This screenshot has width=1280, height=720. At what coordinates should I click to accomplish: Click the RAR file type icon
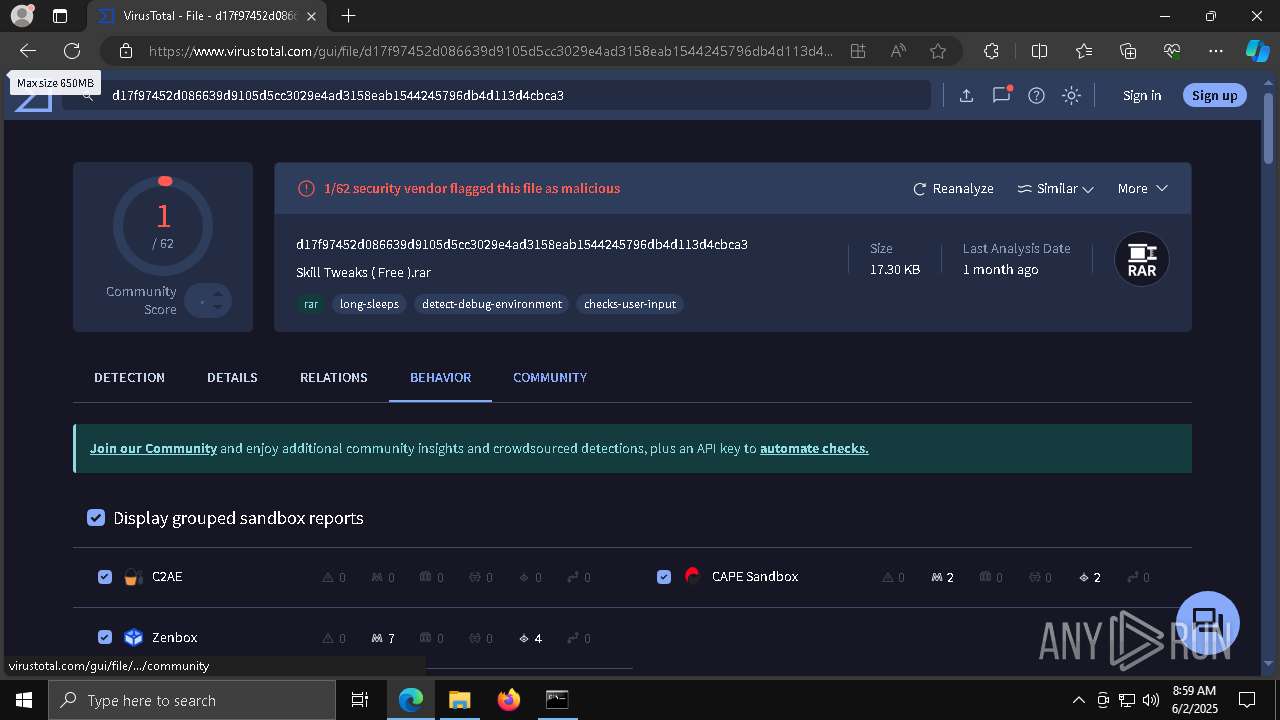click(1142, 259)
